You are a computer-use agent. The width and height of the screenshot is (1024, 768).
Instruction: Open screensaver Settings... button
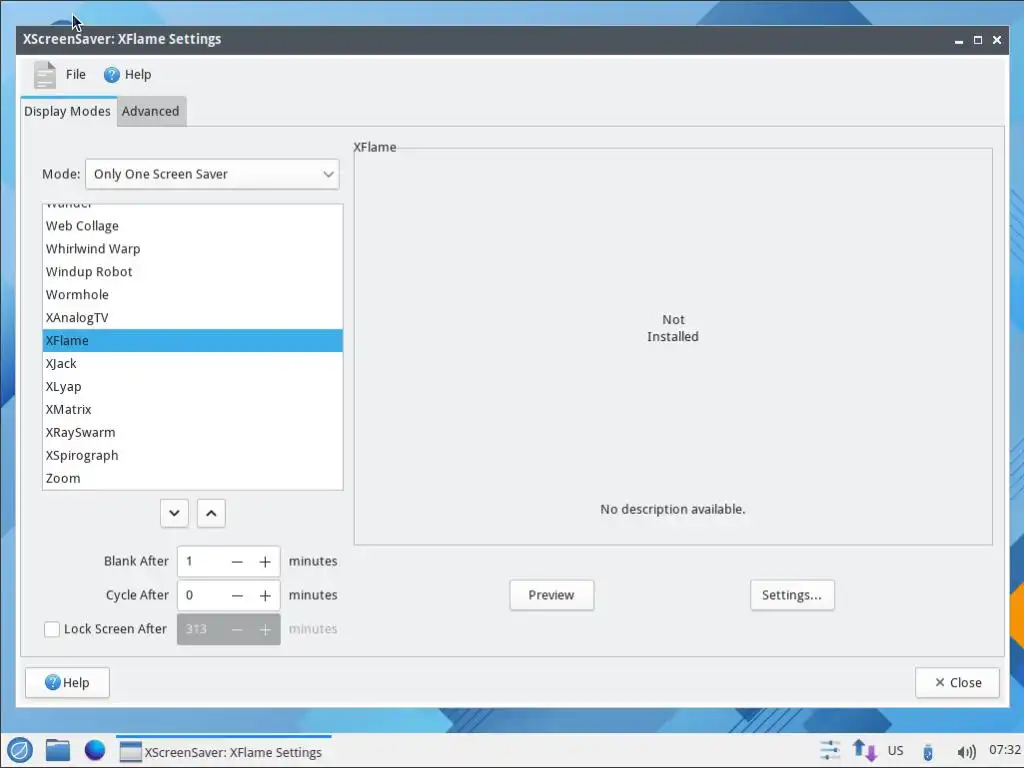pyautogui.click(x=792, y=595)
